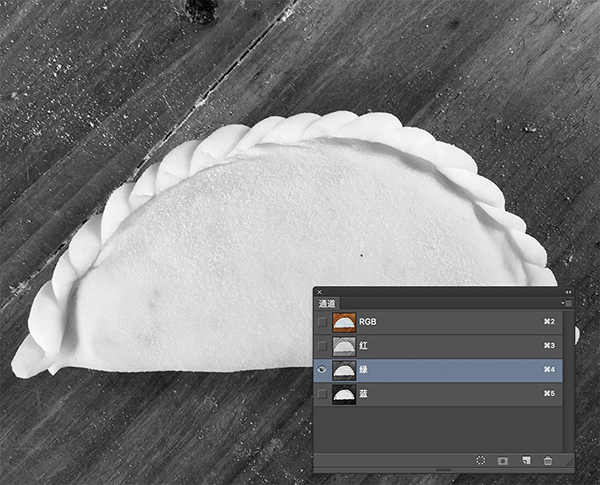Select the 红 (Red) channel name
This screenshot has width=600, height=485.
pyautogui.click(x=364, y=346)
